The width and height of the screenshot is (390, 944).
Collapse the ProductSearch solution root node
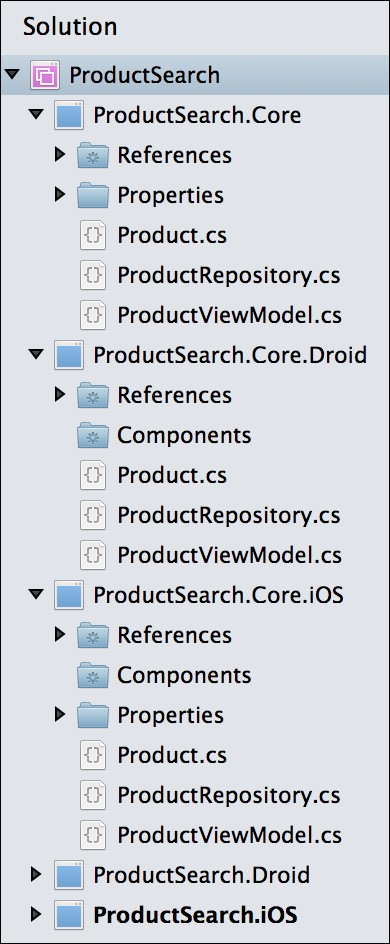point(12,75)
